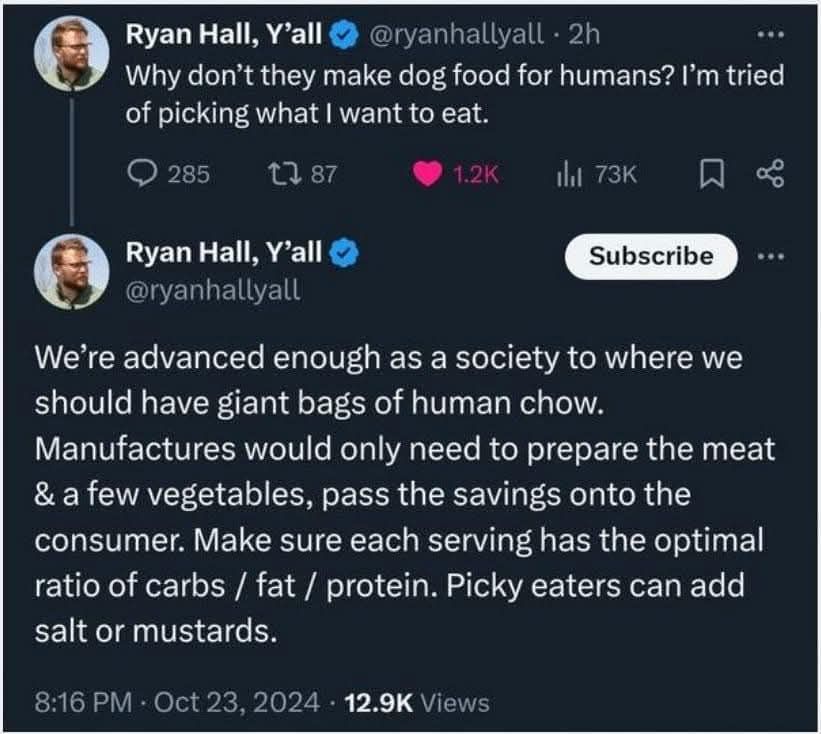Click the verified badge on first tweet
This screenshot has height=734, width=821.
(343, 36)
